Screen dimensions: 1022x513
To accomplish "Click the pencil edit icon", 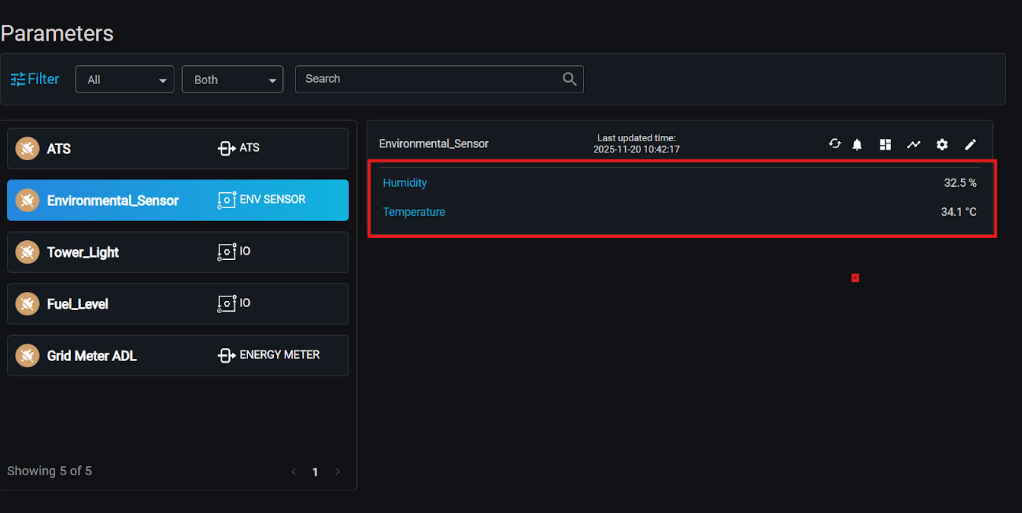I will click(969, 144).
